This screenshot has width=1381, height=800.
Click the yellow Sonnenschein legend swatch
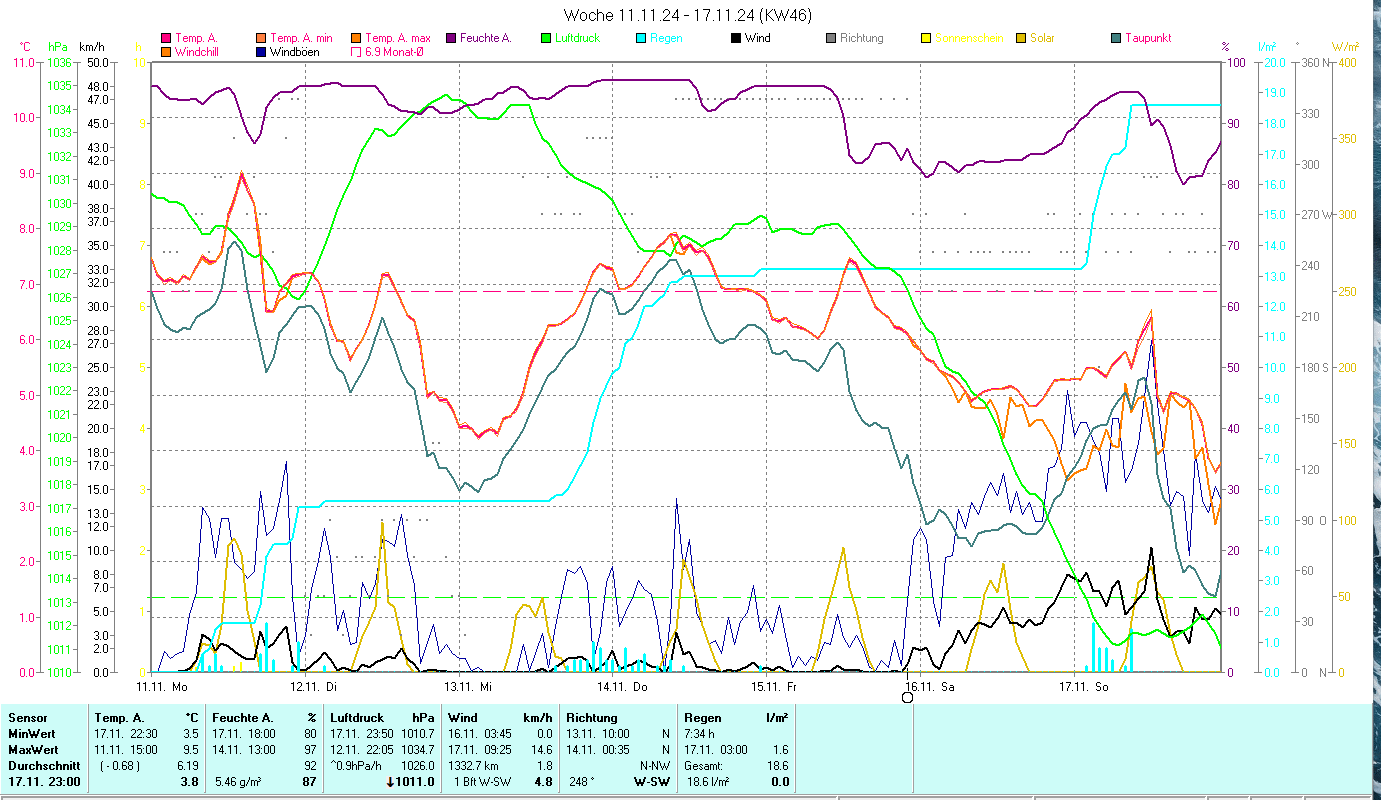(926, 38)
